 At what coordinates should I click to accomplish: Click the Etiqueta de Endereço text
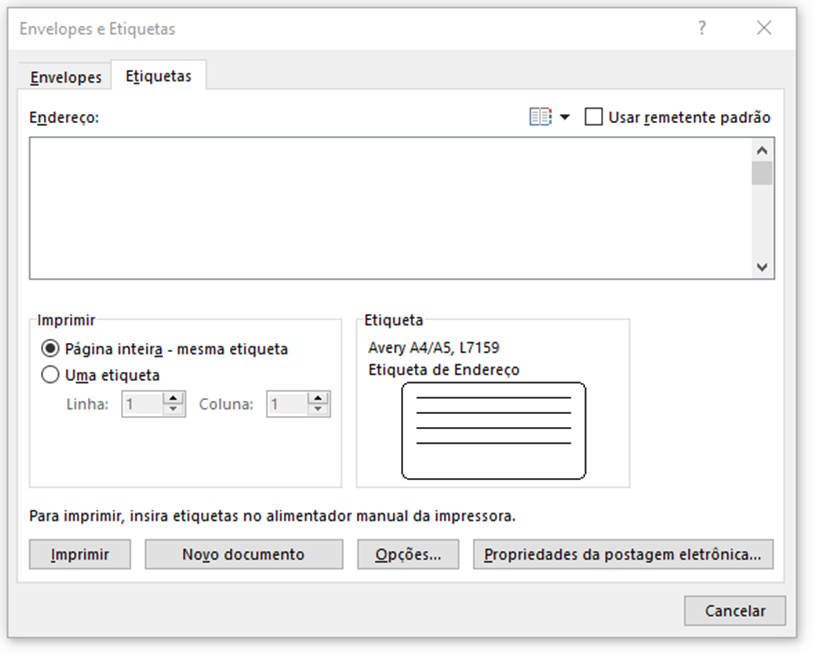pos(444,370)
